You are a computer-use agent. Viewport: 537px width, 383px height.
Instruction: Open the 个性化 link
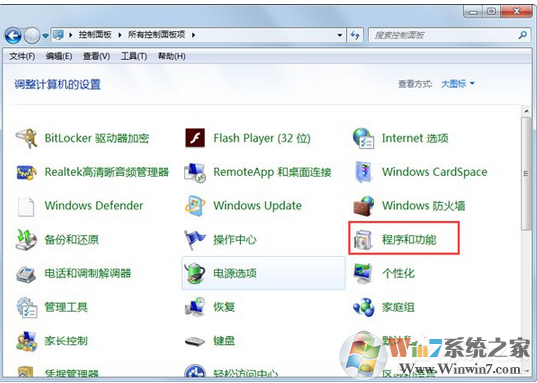pos(398,273)
